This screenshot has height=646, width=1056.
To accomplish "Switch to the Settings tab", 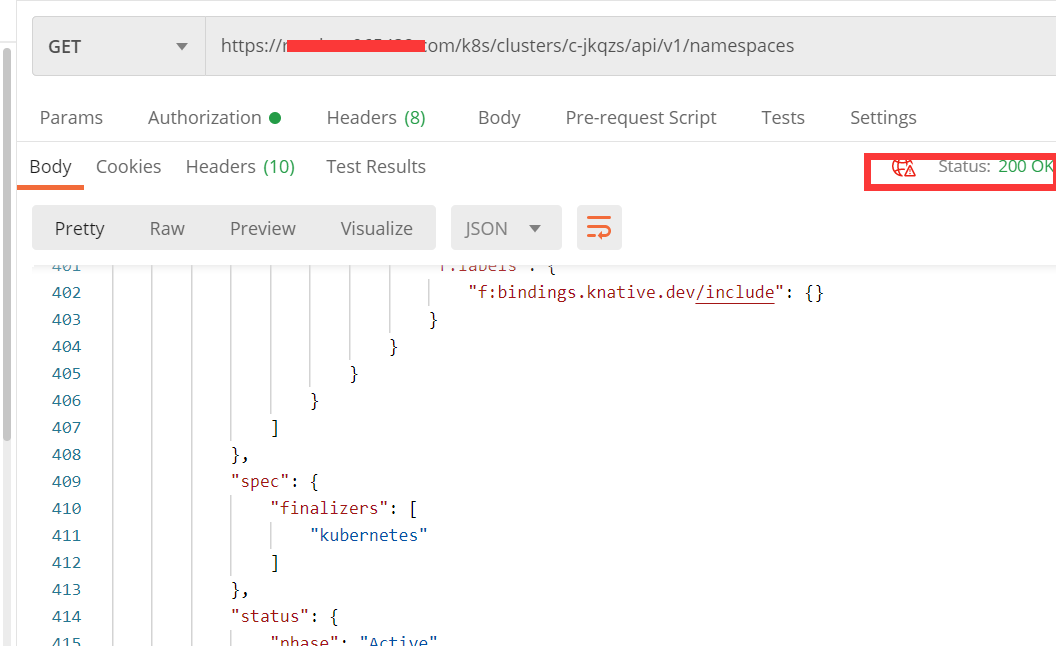I will coord(883,117).
